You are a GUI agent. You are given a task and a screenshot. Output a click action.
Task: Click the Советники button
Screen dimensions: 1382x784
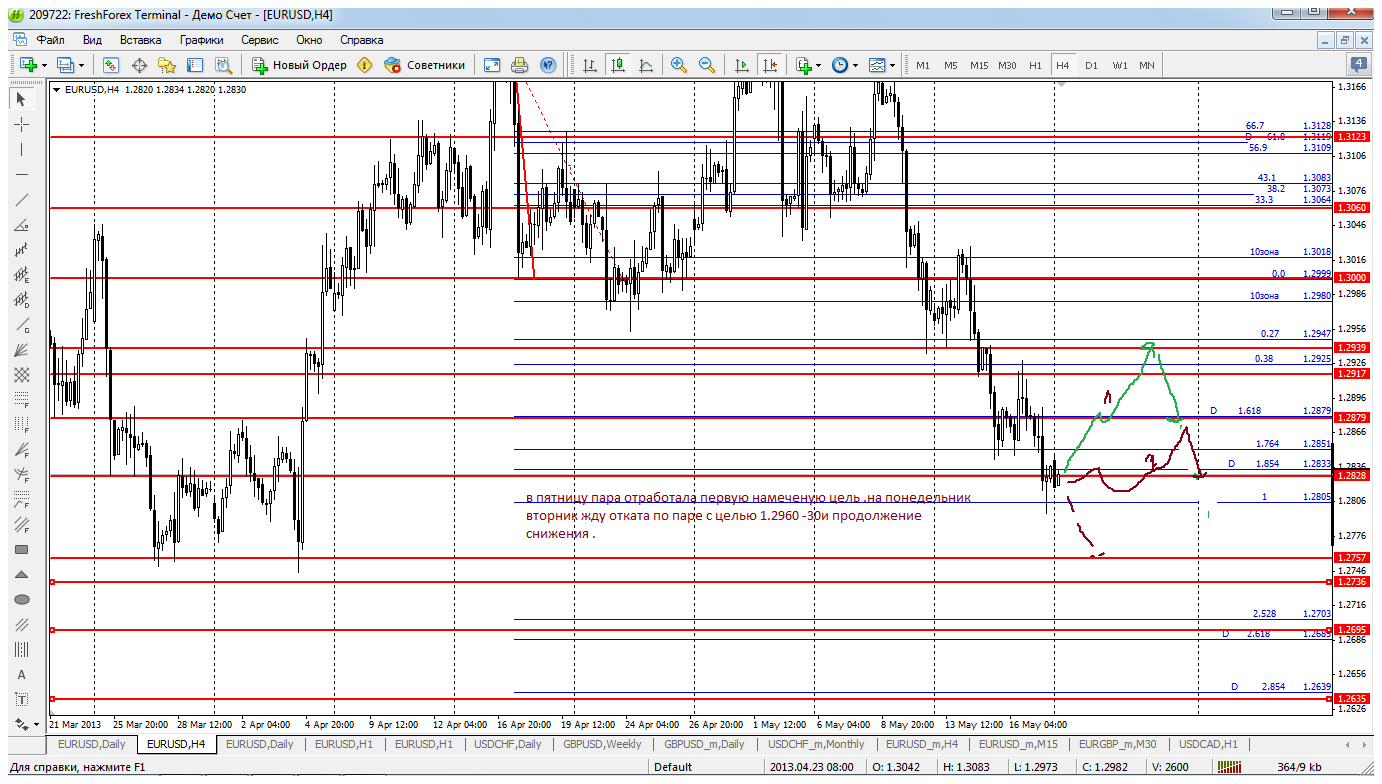(x=425, y=65)
